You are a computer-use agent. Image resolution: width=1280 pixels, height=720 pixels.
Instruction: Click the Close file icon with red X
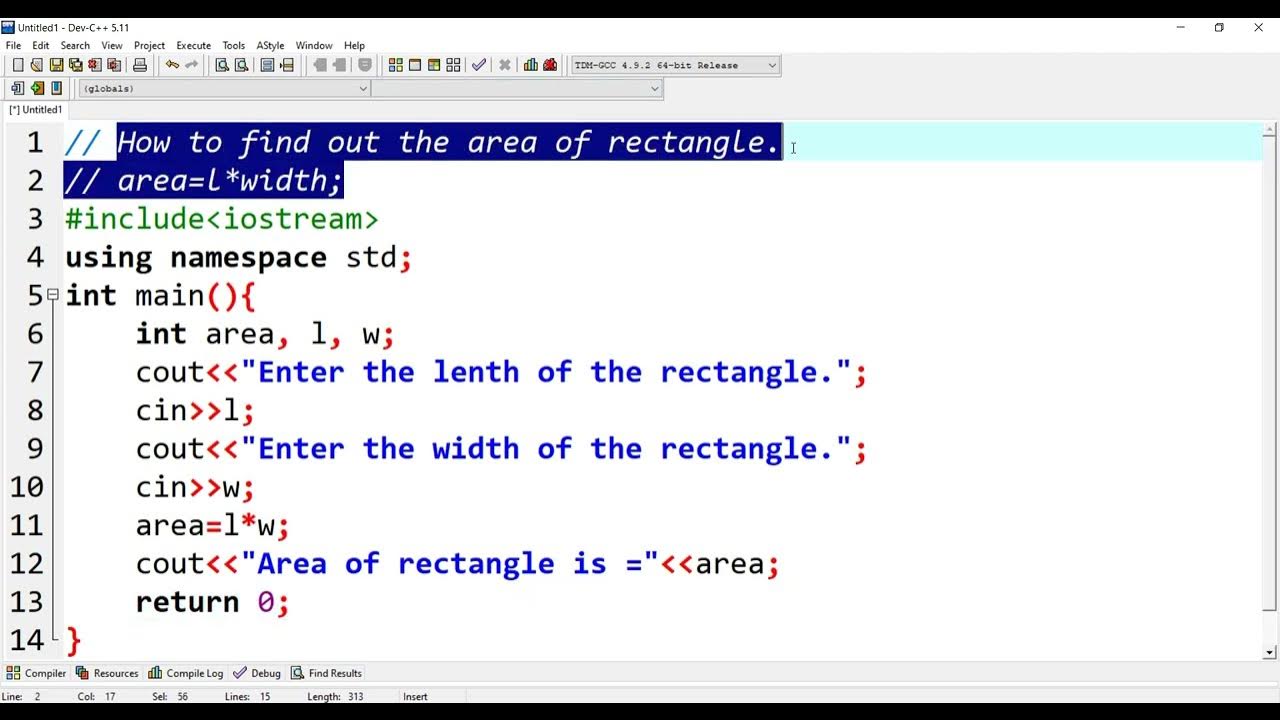click(95, 65)
